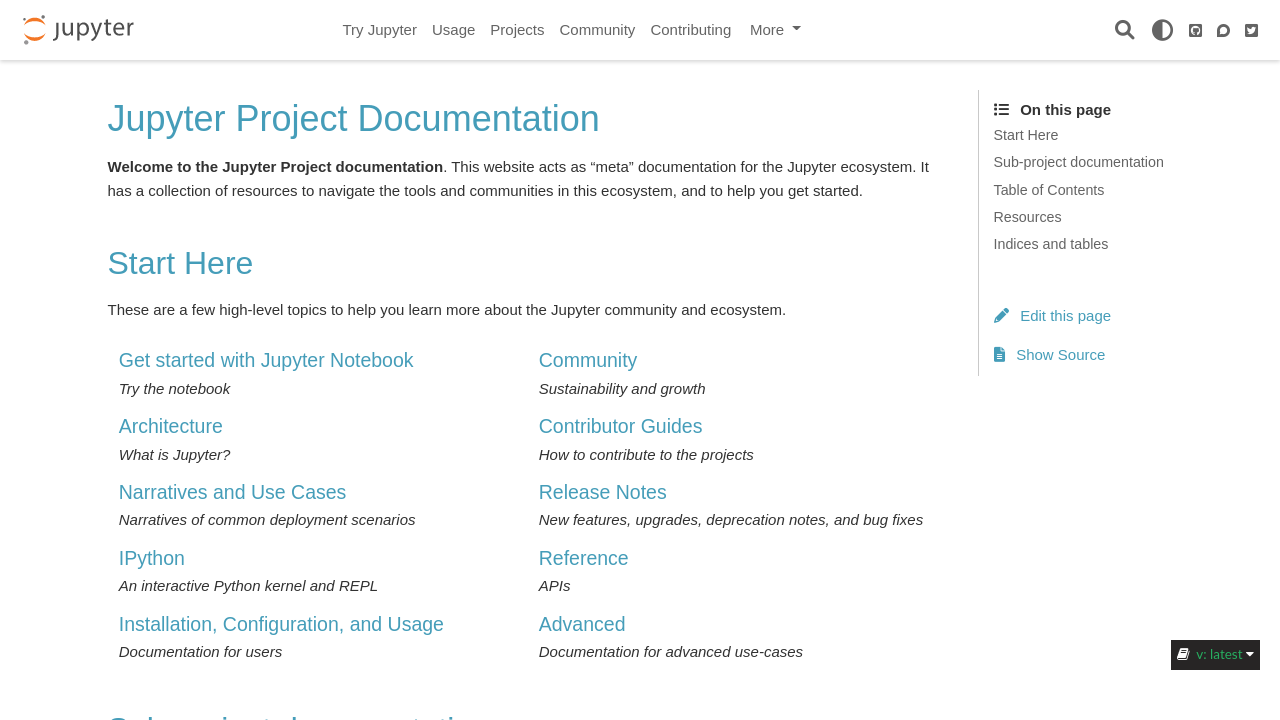Open the Reference topic link
The width and height of the screenshot is (1280, 720).
tap(584, 558)
